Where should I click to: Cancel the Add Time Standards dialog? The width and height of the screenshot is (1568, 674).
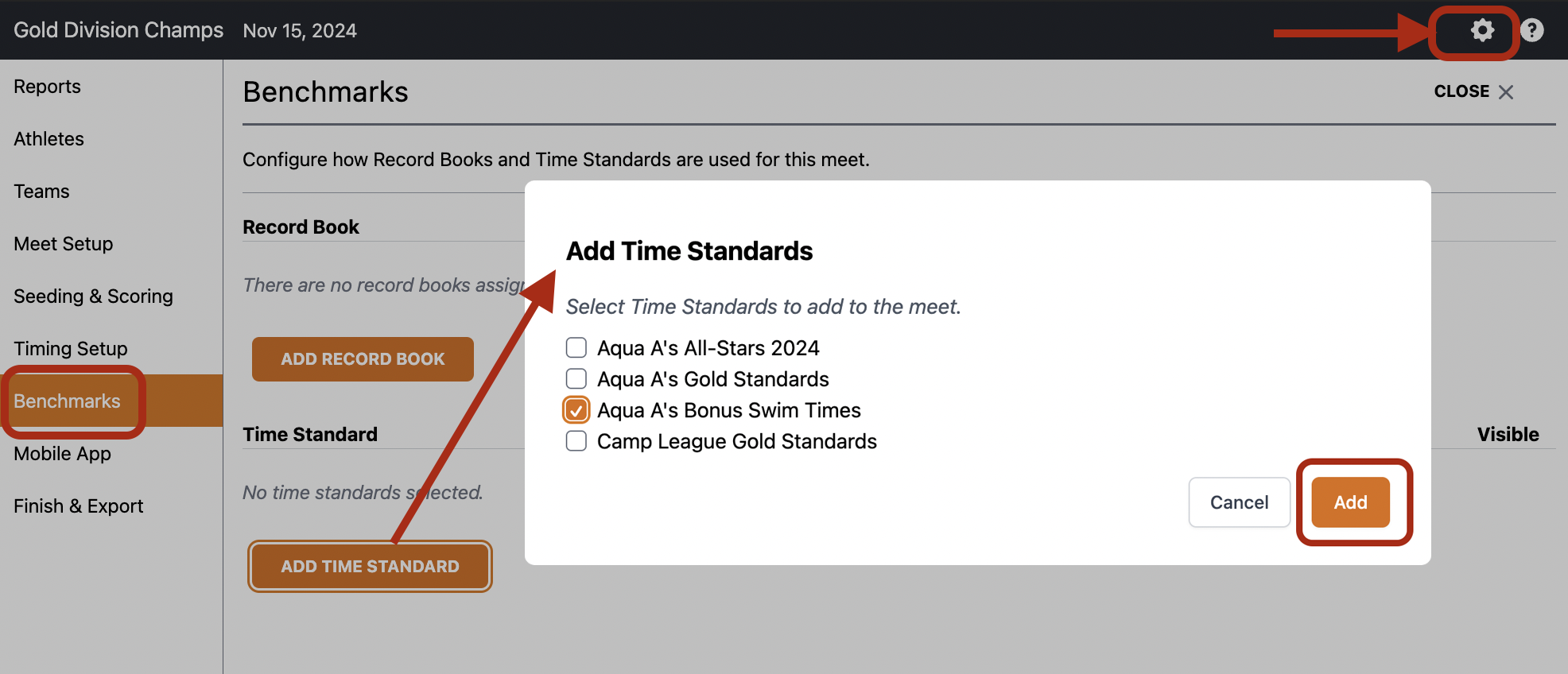(x=1239, y=502)
